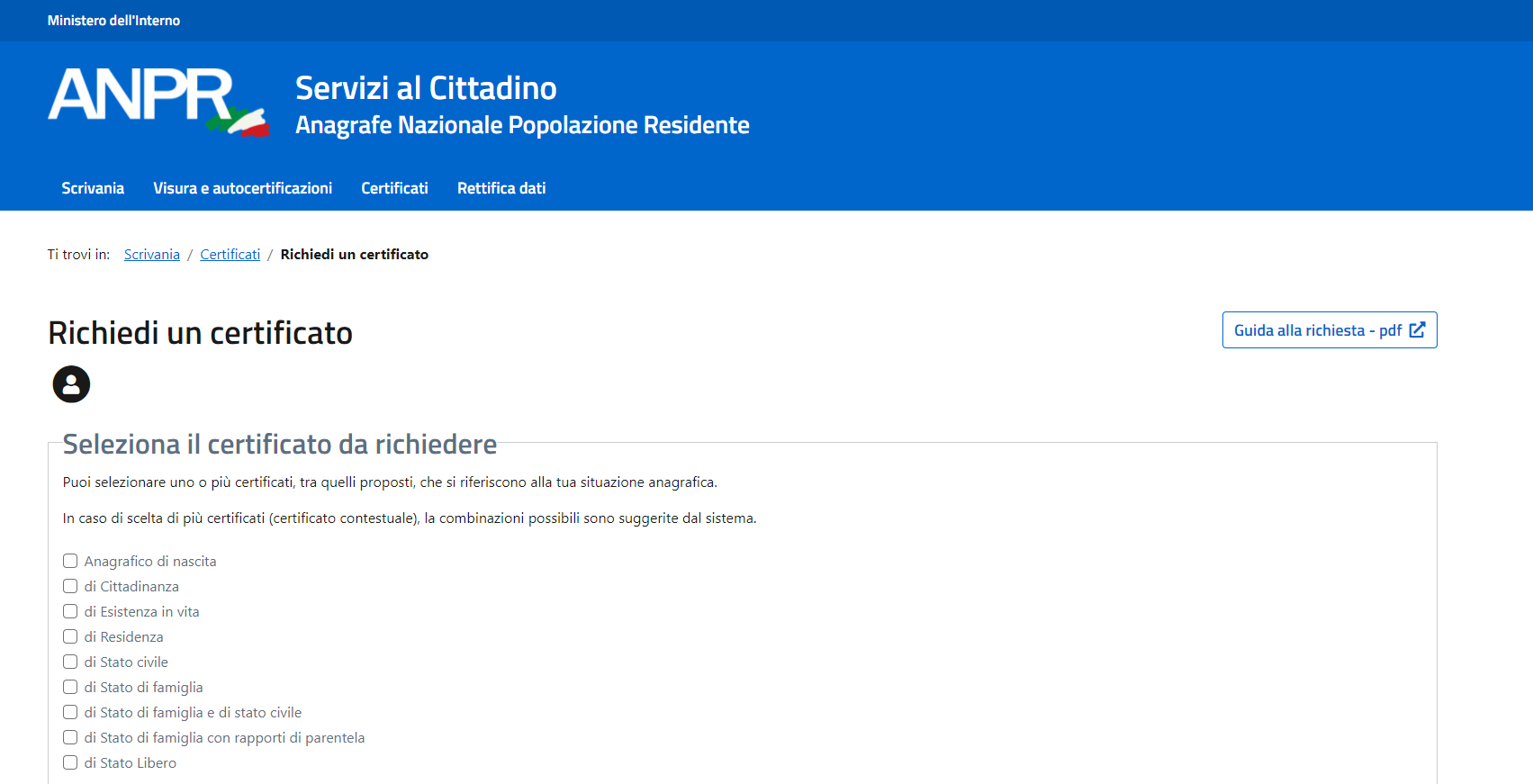Open the Scrivania menu item
Image resolution: width=1533 pixels, height=784 pixels.
pyautogui.click(x=93, y=188)
